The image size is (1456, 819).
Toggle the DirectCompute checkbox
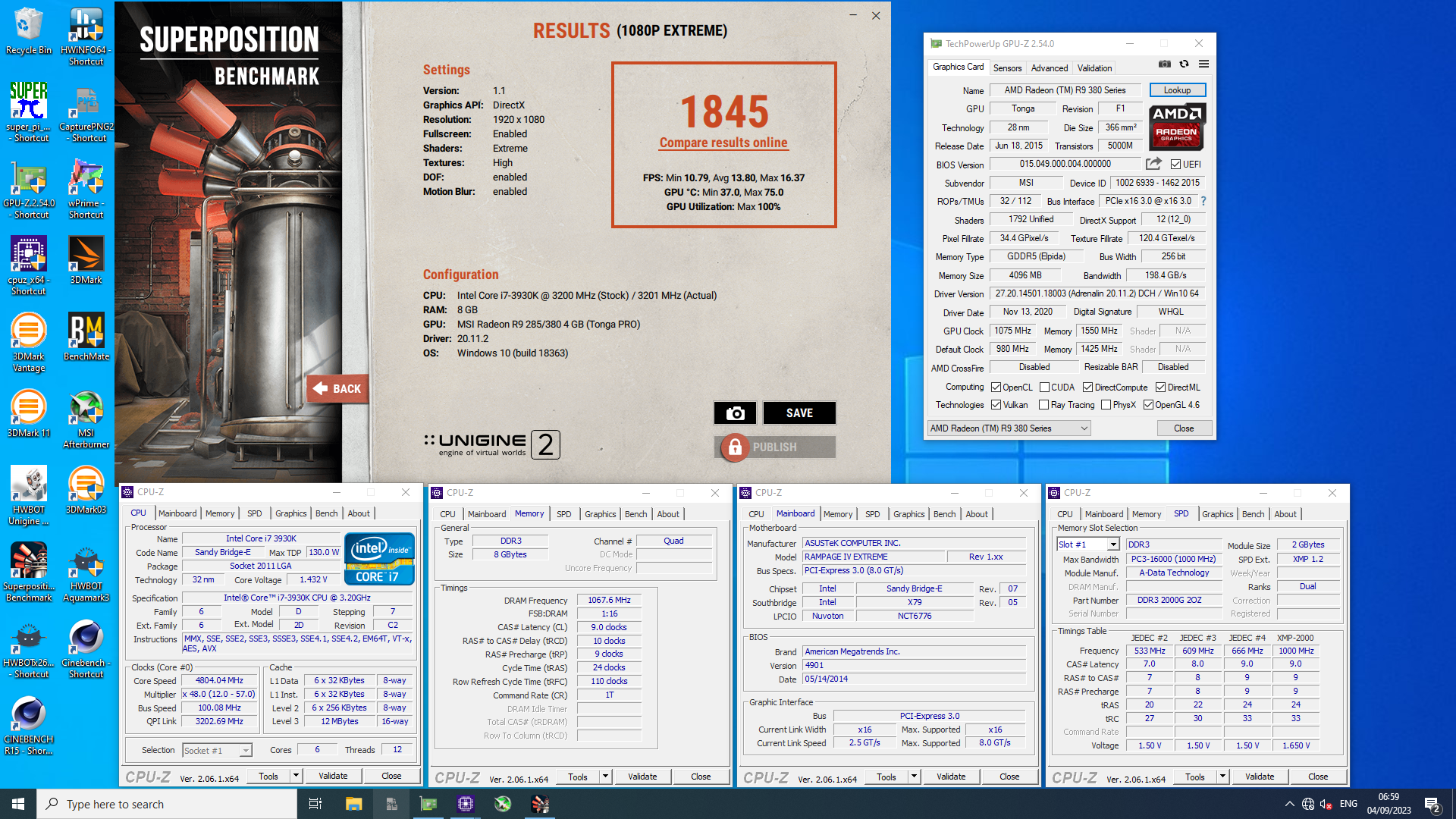click(x=1087, y=387)
